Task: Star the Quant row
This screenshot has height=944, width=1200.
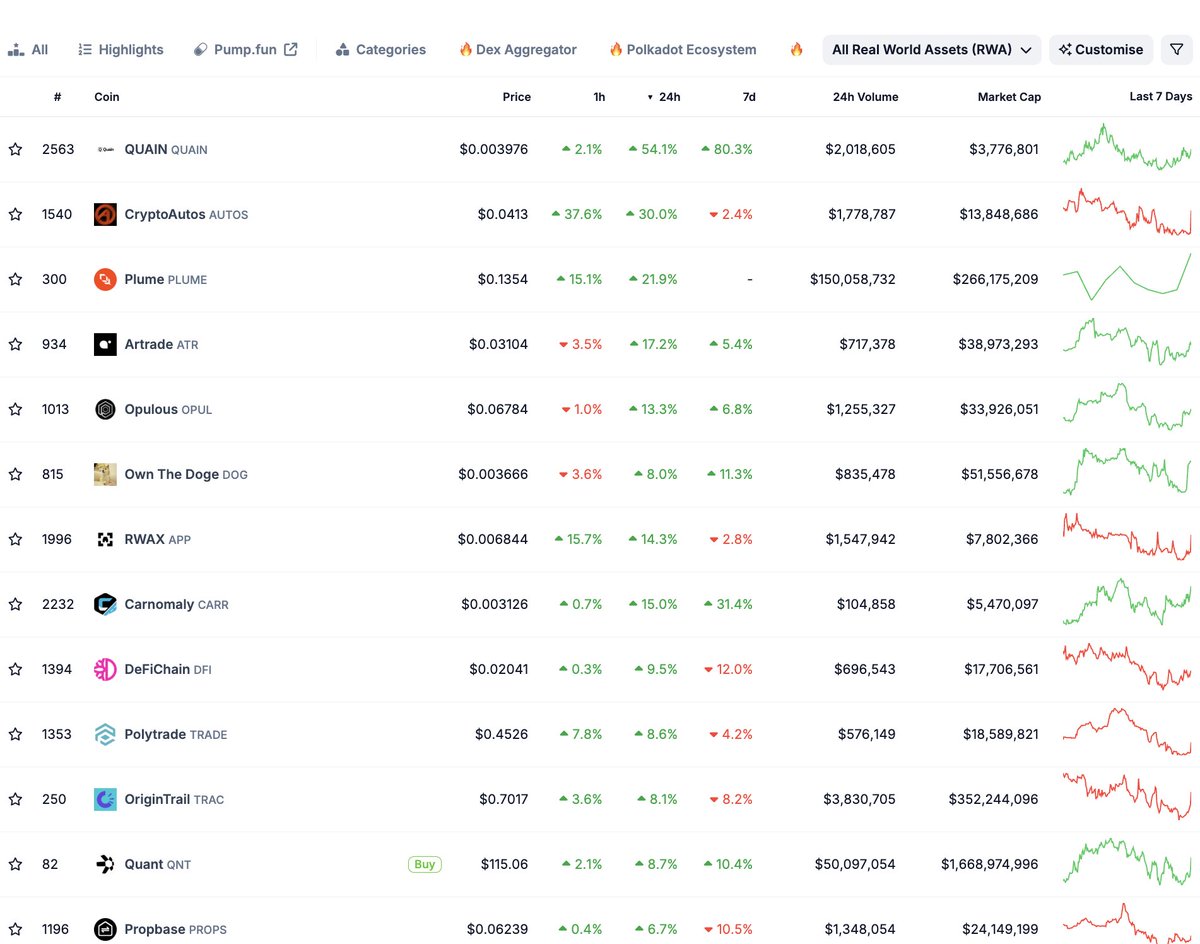Action: pos(15,864)
